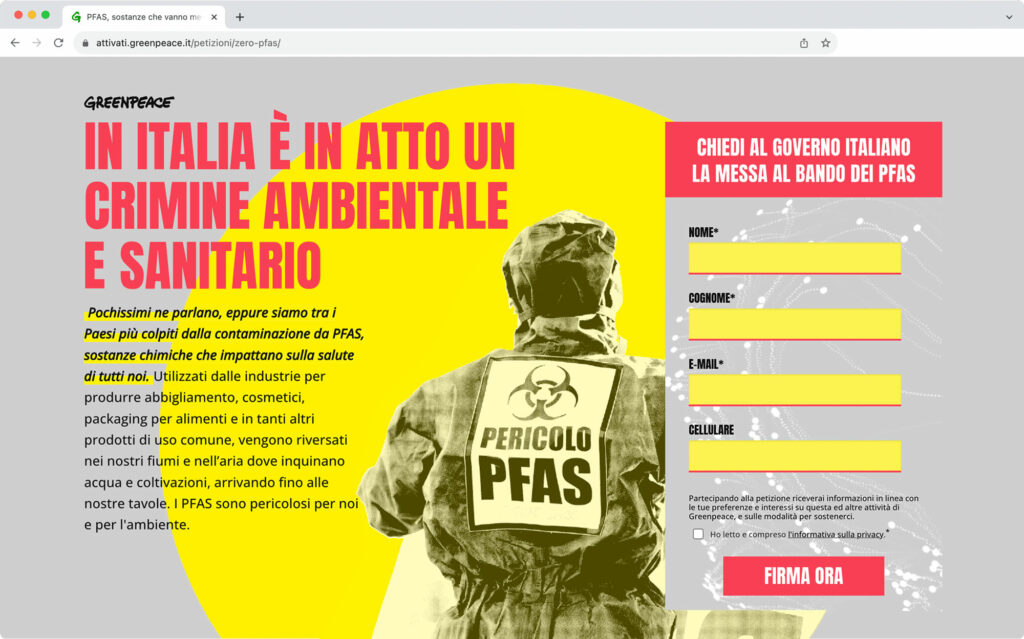Select the PFAS, sostanze che vanno tab
Image resolution: width=1024 pixels, height=639 pixels.
144,17
